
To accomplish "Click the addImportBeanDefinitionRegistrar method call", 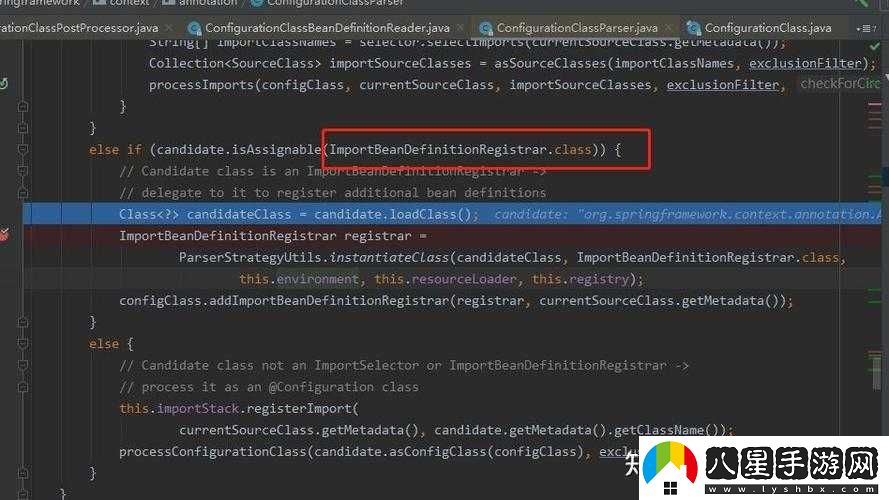I will (329, 300).
